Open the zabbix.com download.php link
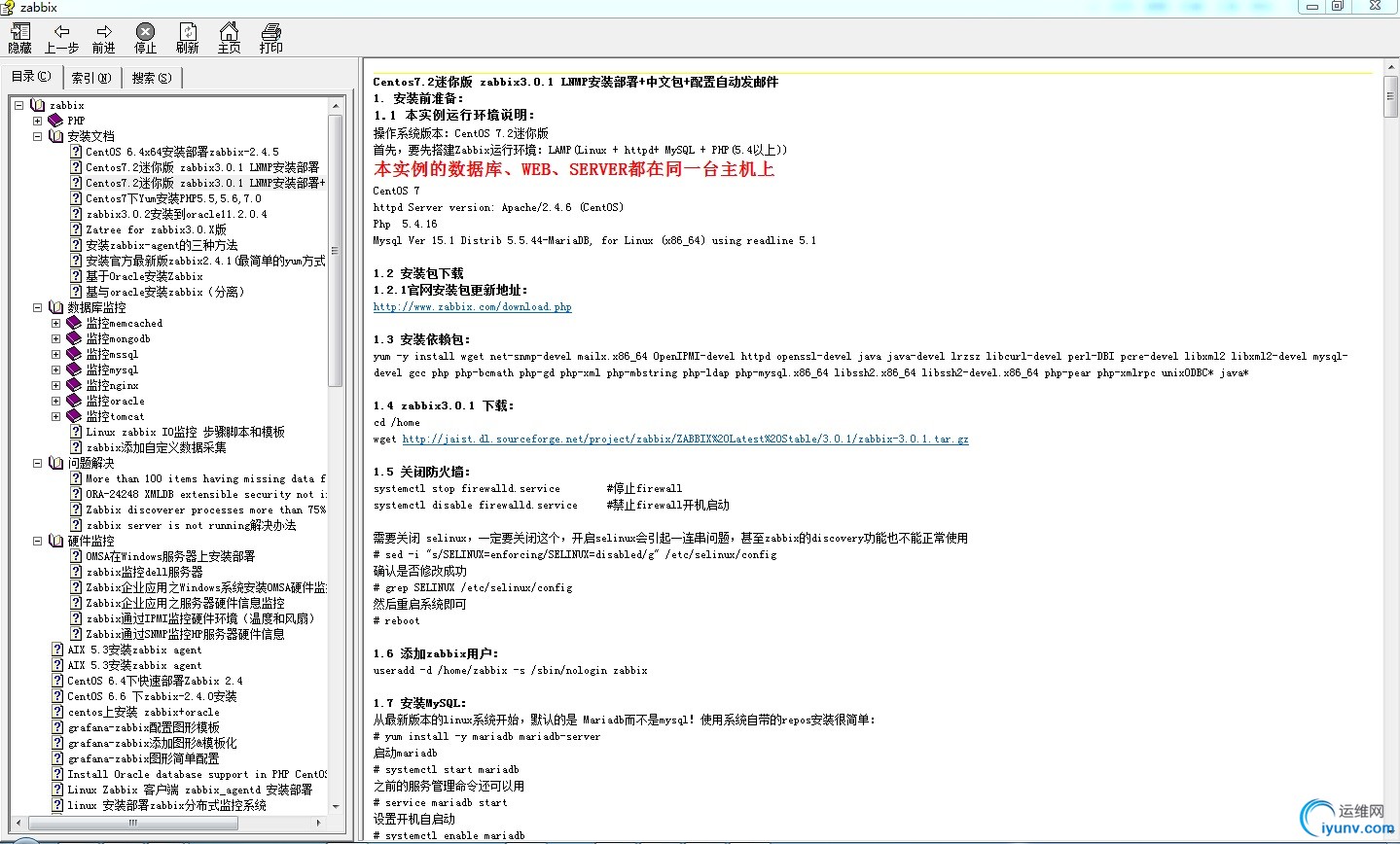 tap(472, 306)
